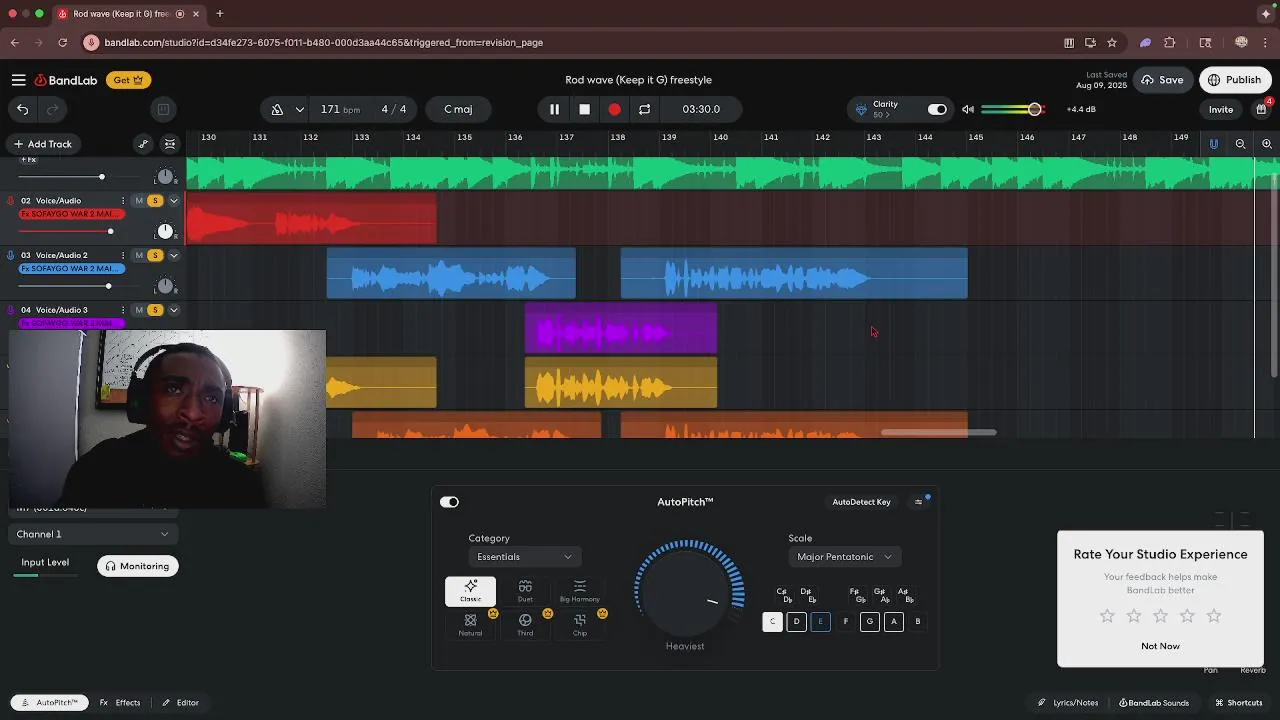
Task: Solo track 04 Voice/Audio 3
Action: point(155,310)
